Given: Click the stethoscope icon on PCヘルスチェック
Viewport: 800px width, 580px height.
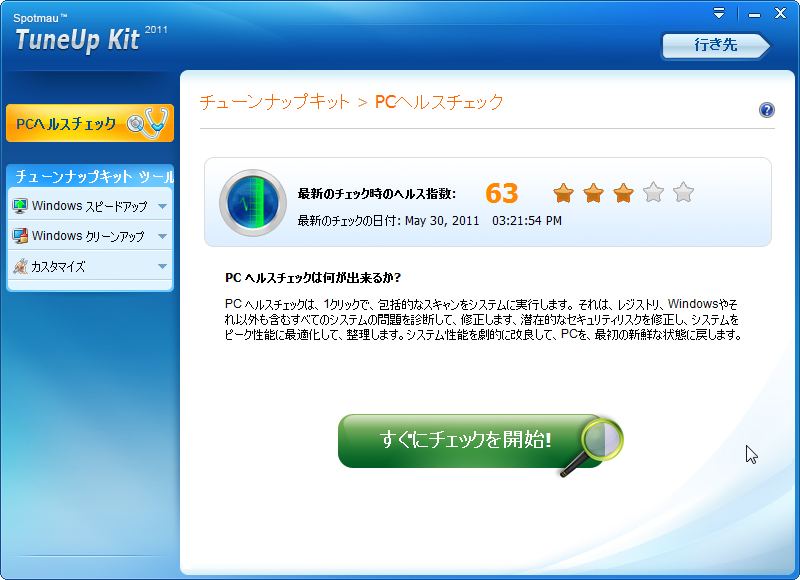Looking at the screenshot, I should [147, 123].
